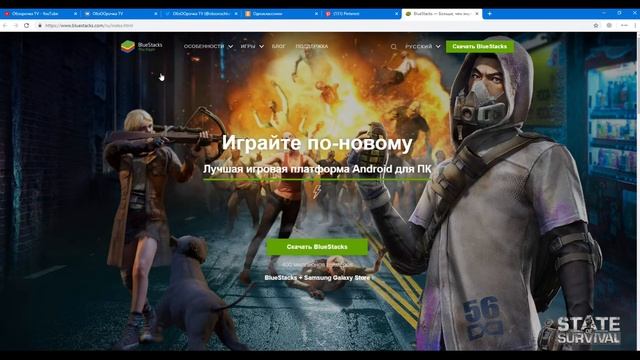The image size is (640, 360).
Task: Switch to the ОбзОOрочка TV (@obzorochk…) tab
Action: [201, 13]
